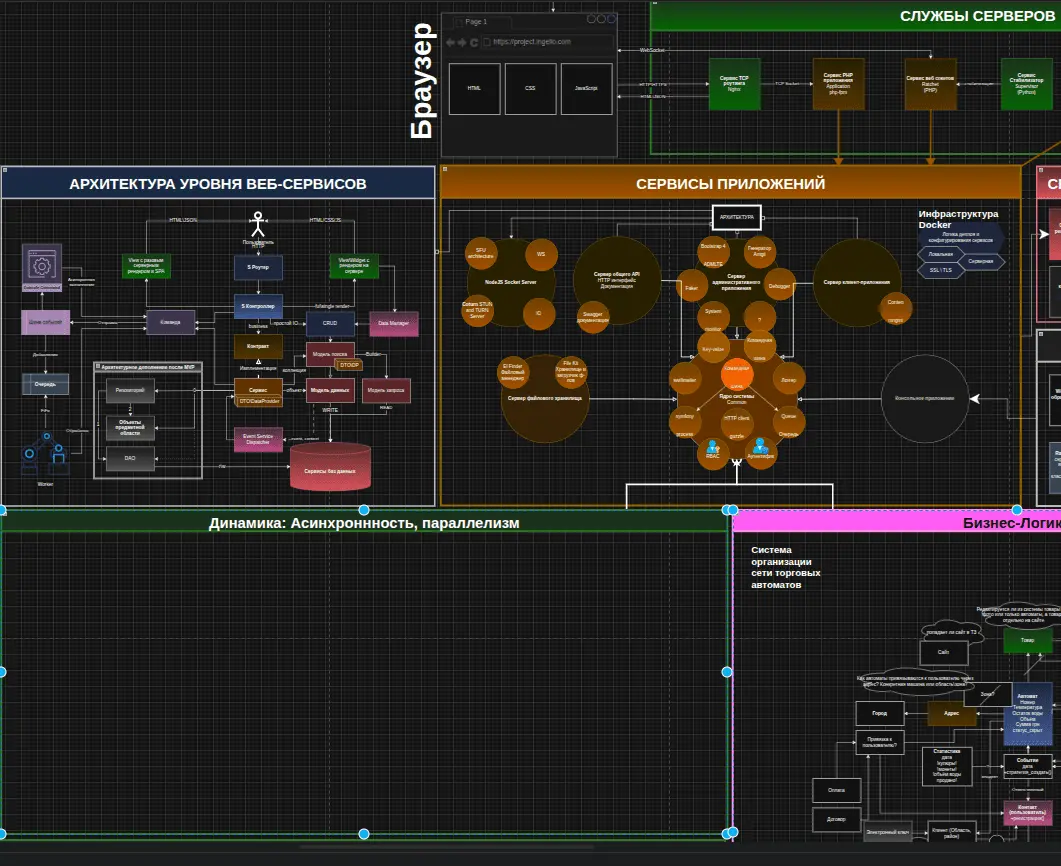The height and width of the screenshot is (866, 1061).
Task: Select the bright orange center circle in system core
Action: (x=736, y=373)
